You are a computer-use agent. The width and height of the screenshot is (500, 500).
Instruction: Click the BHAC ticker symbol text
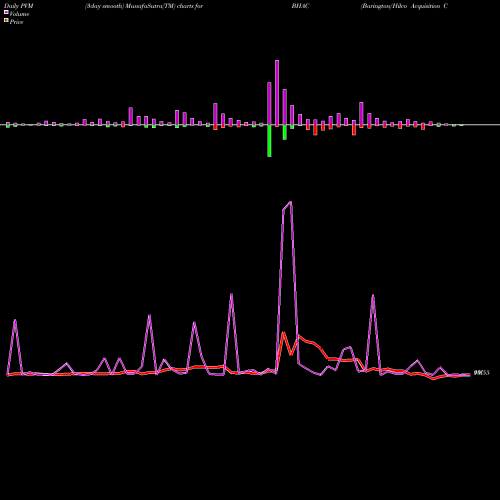pyautogui.click(x=300, y=6)
